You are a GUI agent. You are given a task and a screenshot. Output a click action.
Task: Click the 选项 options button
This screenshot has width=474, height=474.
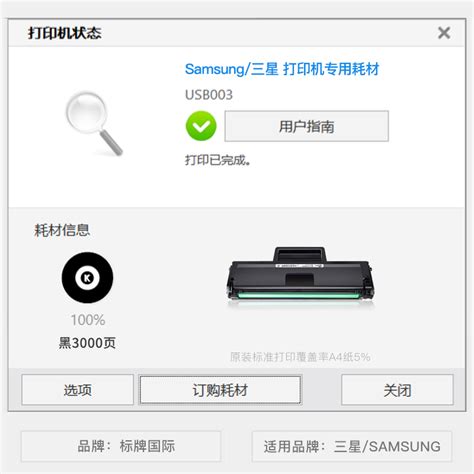pos(78,390)
